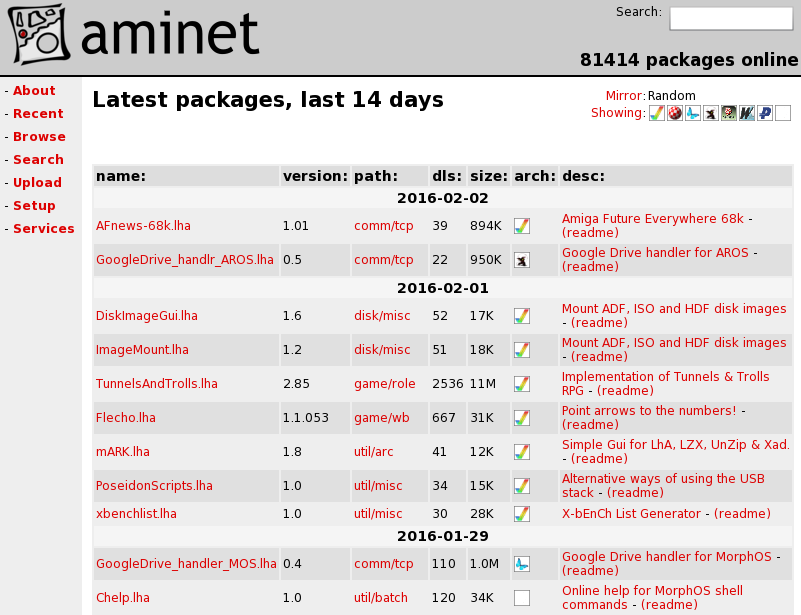Open the About page in sidebar
This screenshot has height=615, width=801.
pyautogui.click(x=34, y=90)
